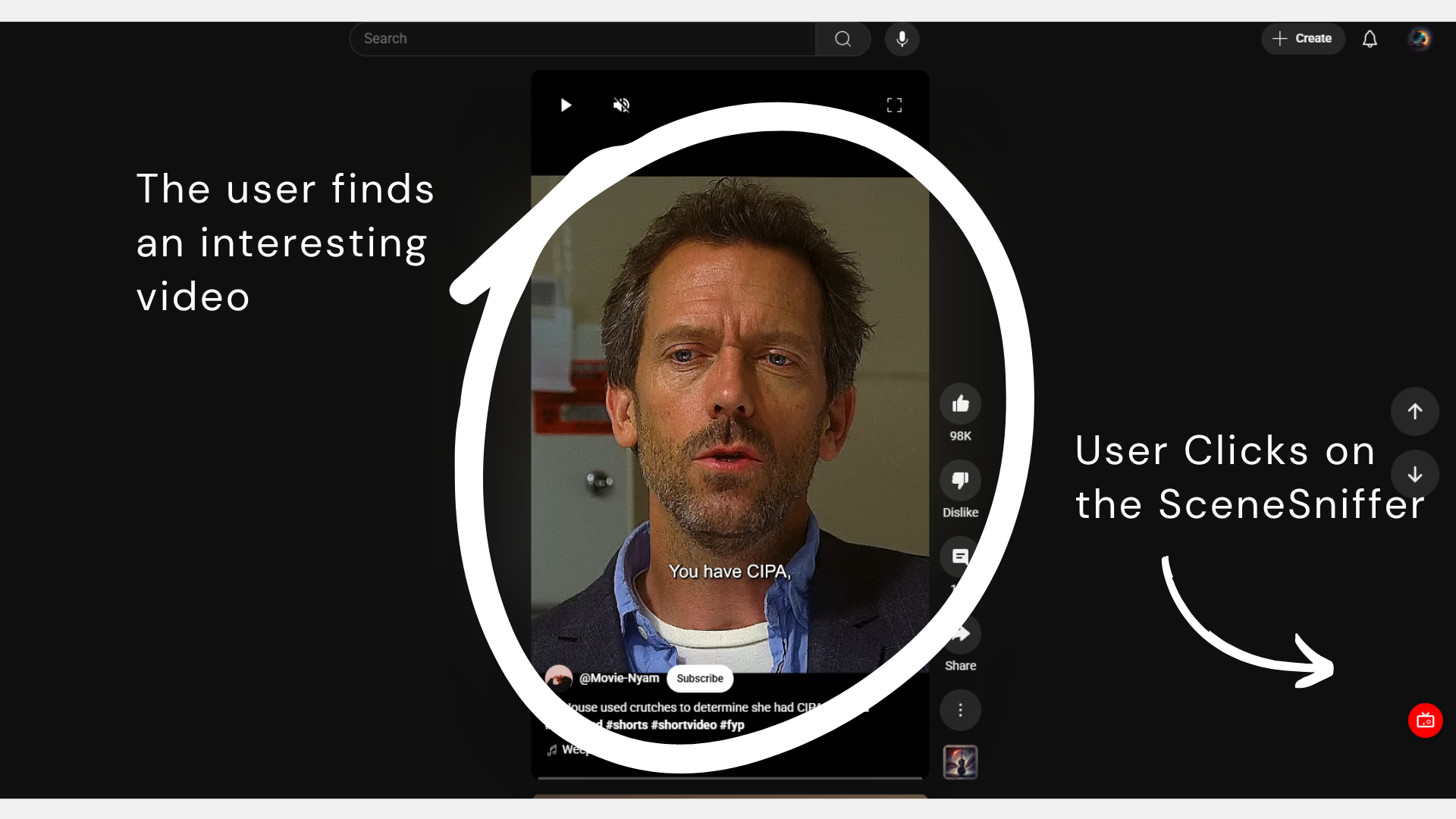Open the sound thumbnail for this Short

coord(960,762)
